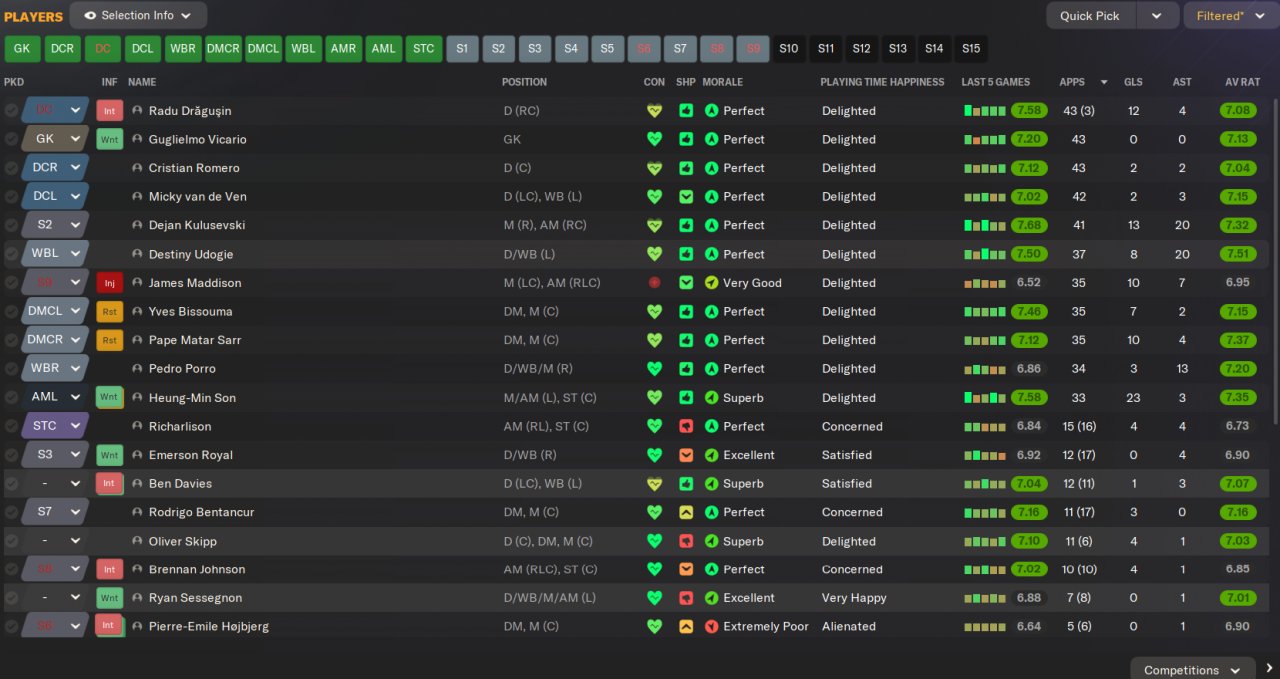Click the last 5 games form bars for Maddison
Image resolution: width=1280 pixels, height=679 pixels.
pyautogui.click(x=985, y=283)
